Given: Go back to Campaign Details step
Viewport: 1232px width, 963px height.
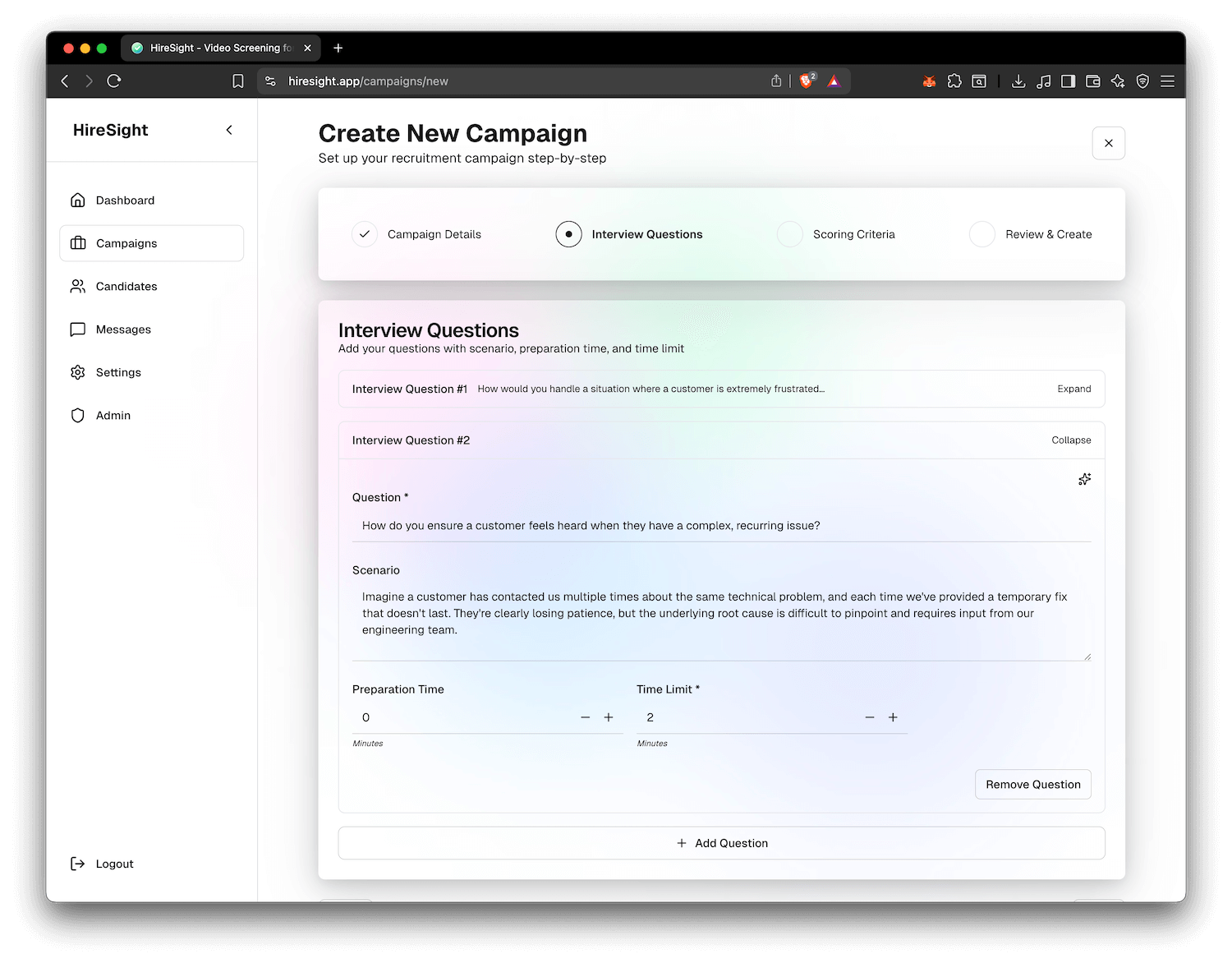Looking at the screenshot, I should click(365, 234).
